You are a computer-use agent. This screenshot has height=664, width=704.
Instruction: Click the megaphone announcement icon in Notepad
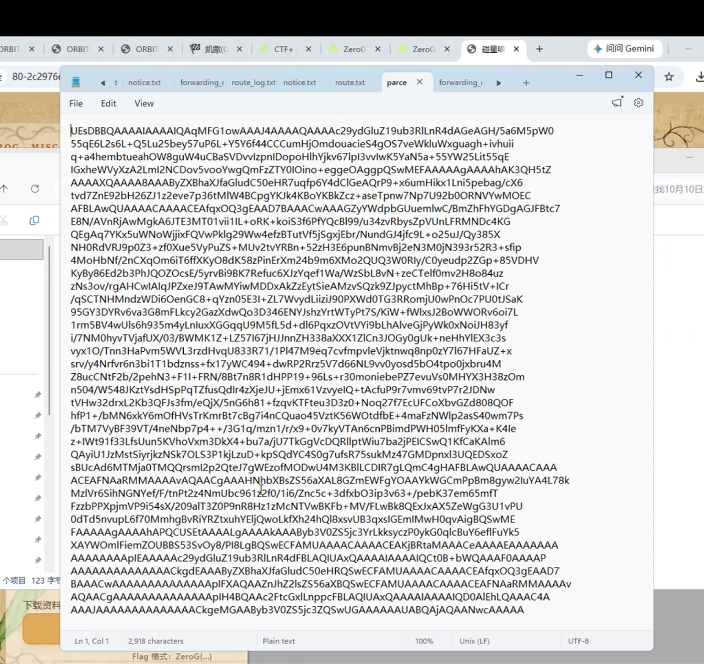click(617, 102)
